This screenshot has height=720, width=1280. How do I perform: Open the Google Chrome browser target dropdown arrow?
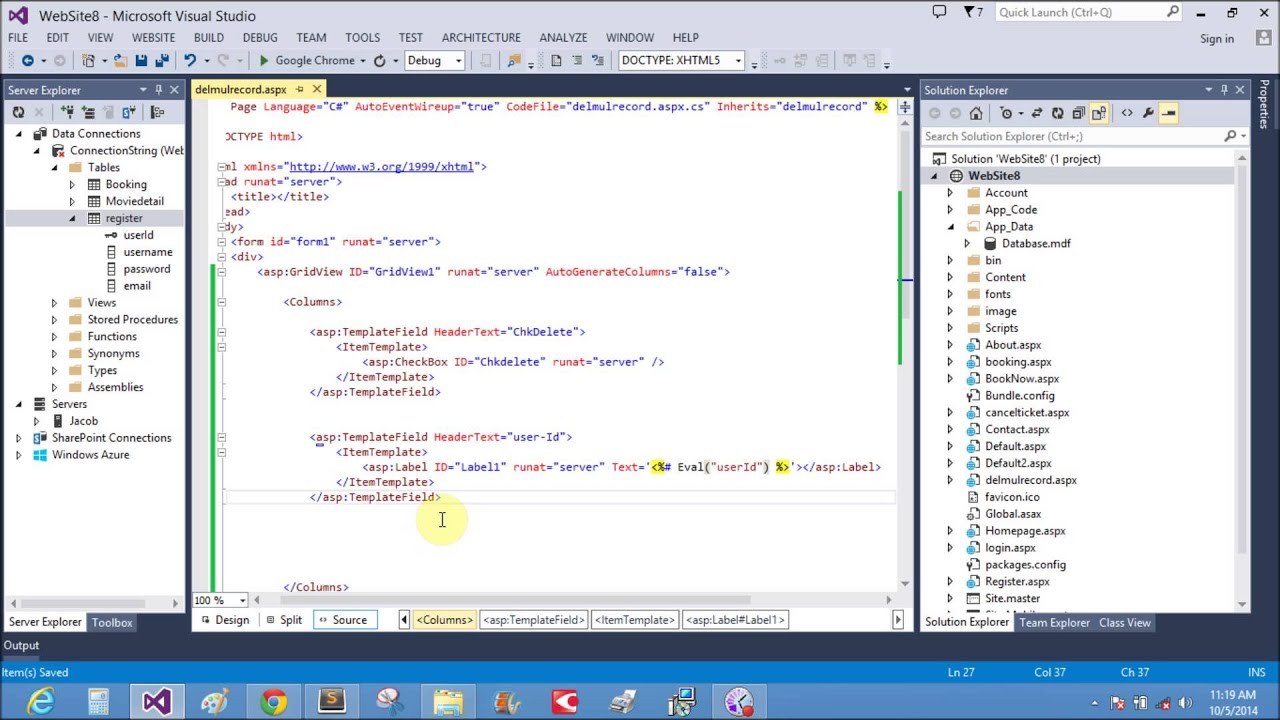tap(362, 61)
